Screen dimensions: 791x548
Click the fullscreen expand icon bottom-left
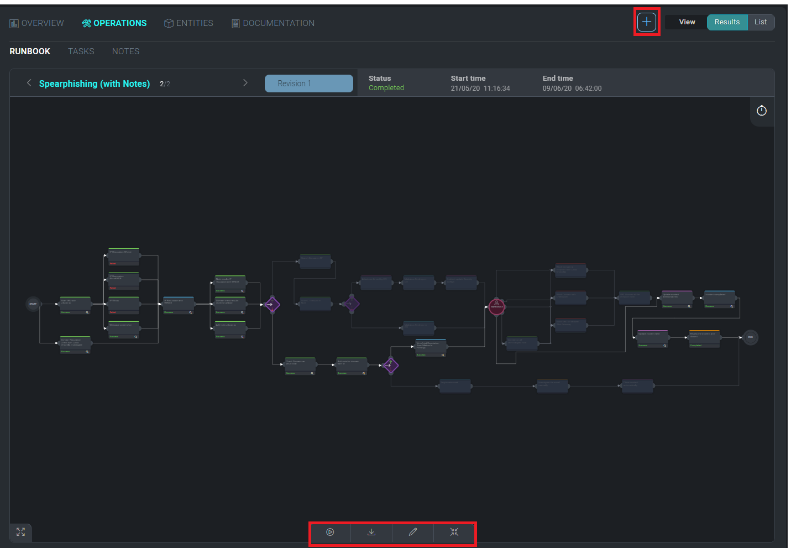tap(21, 532)
